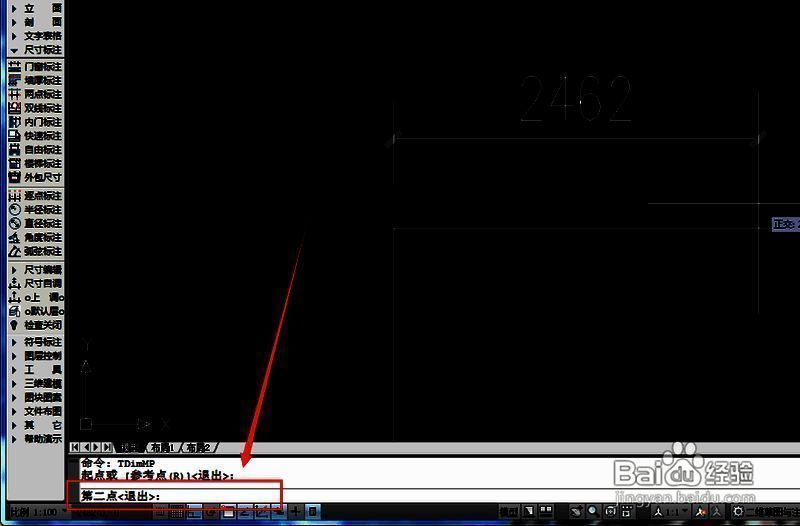Switch to the 布局2 layout tab
The width and height of the screenshot is (800, 526).
click(x=198, y=448)
